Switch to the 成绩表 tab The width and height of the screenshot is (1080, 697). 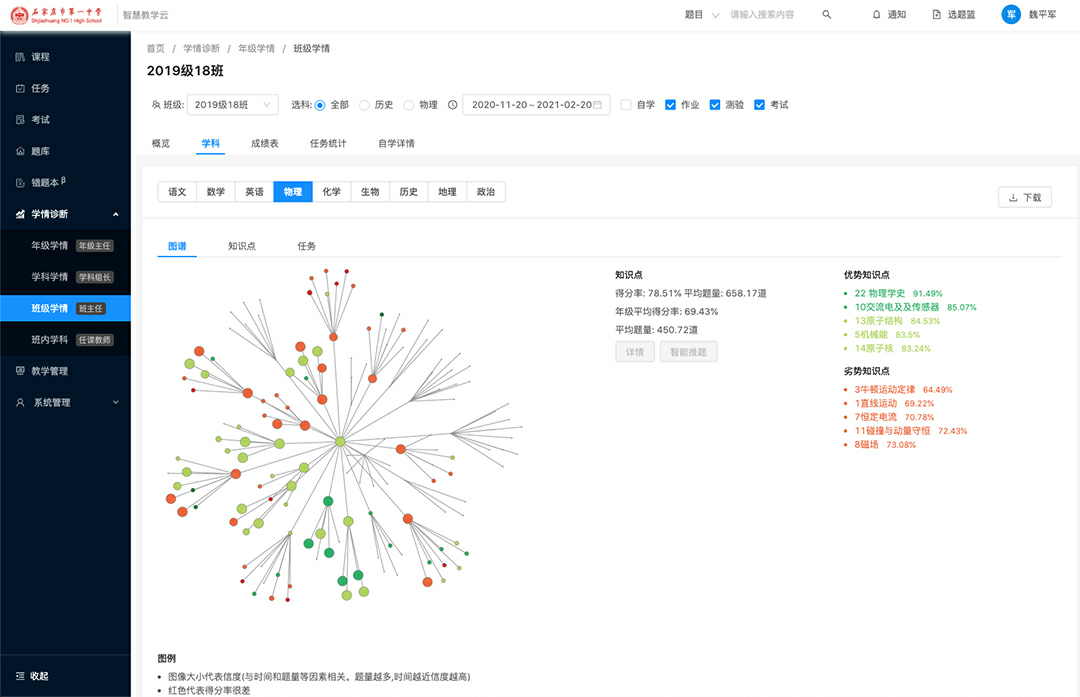point(265,143)
